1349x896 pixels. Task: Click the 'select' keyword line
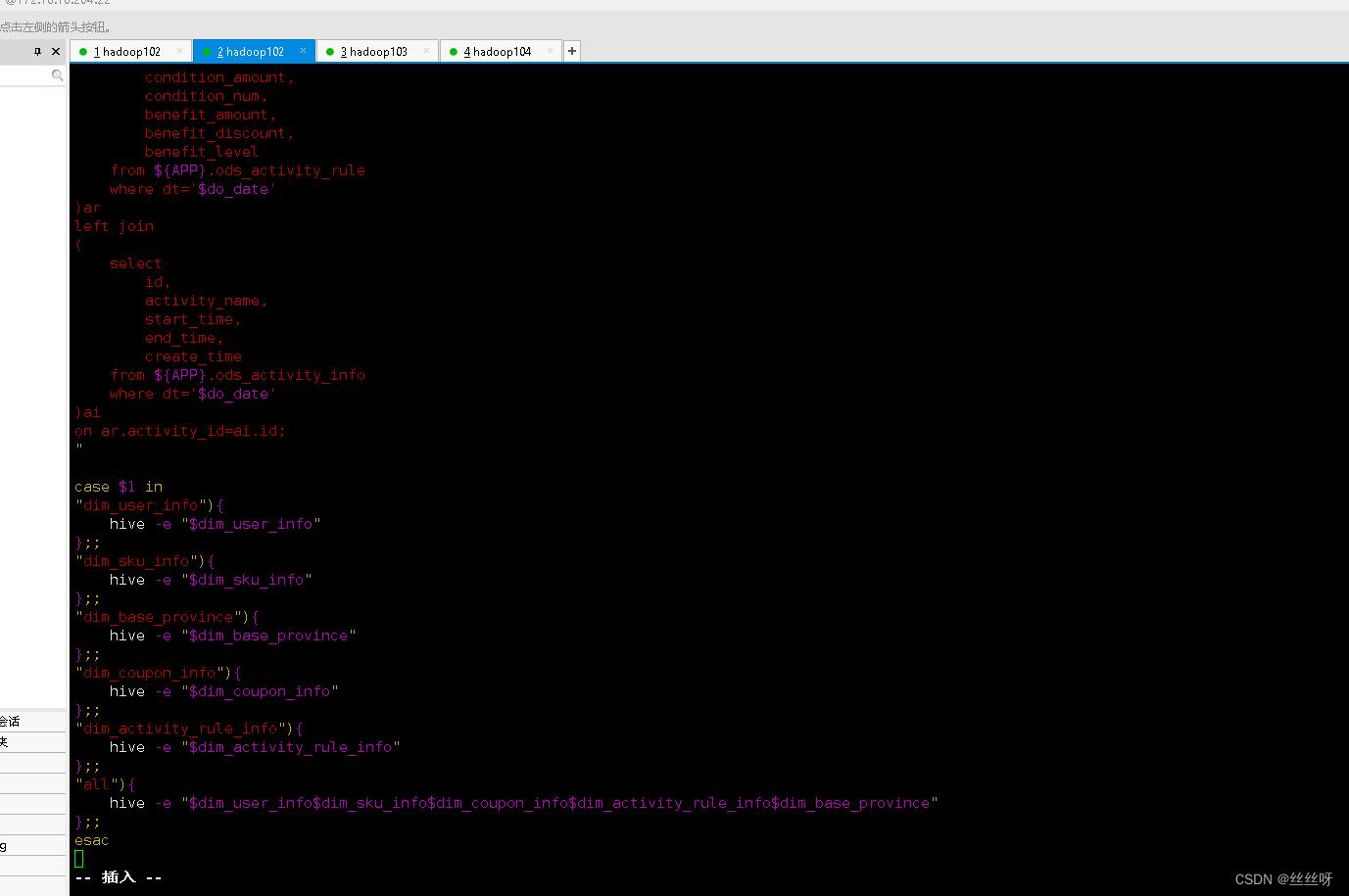click(135, 263)
